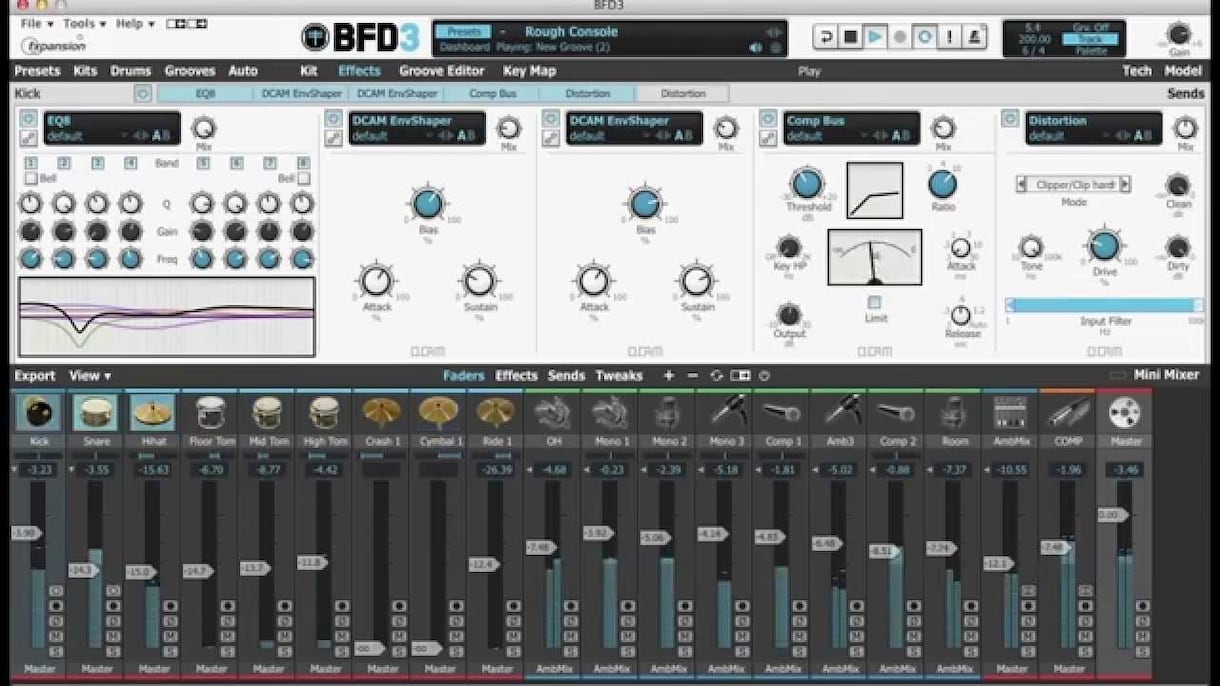Toggle the EQ8 effect power button

27,119
